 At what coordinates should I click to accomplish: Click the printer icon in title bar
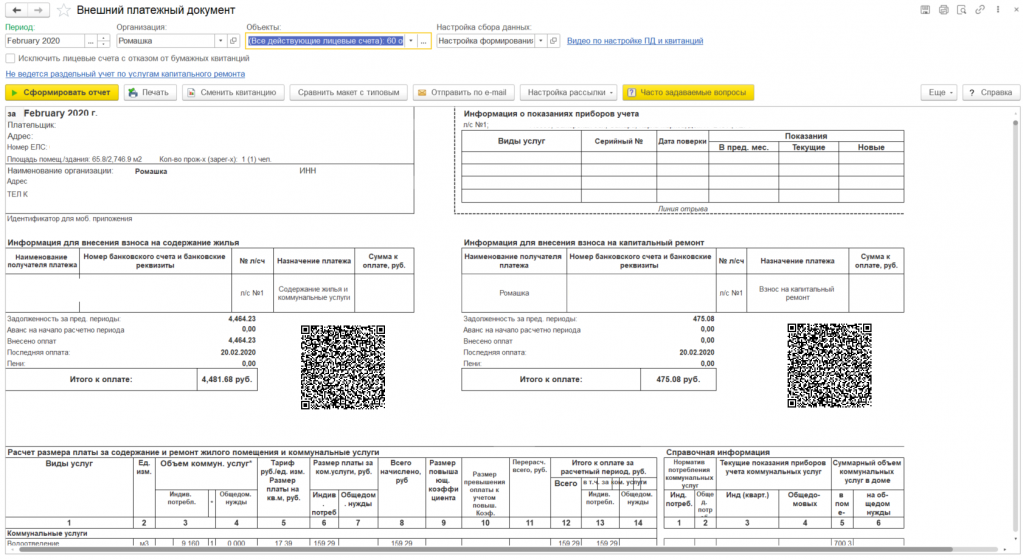943,10
